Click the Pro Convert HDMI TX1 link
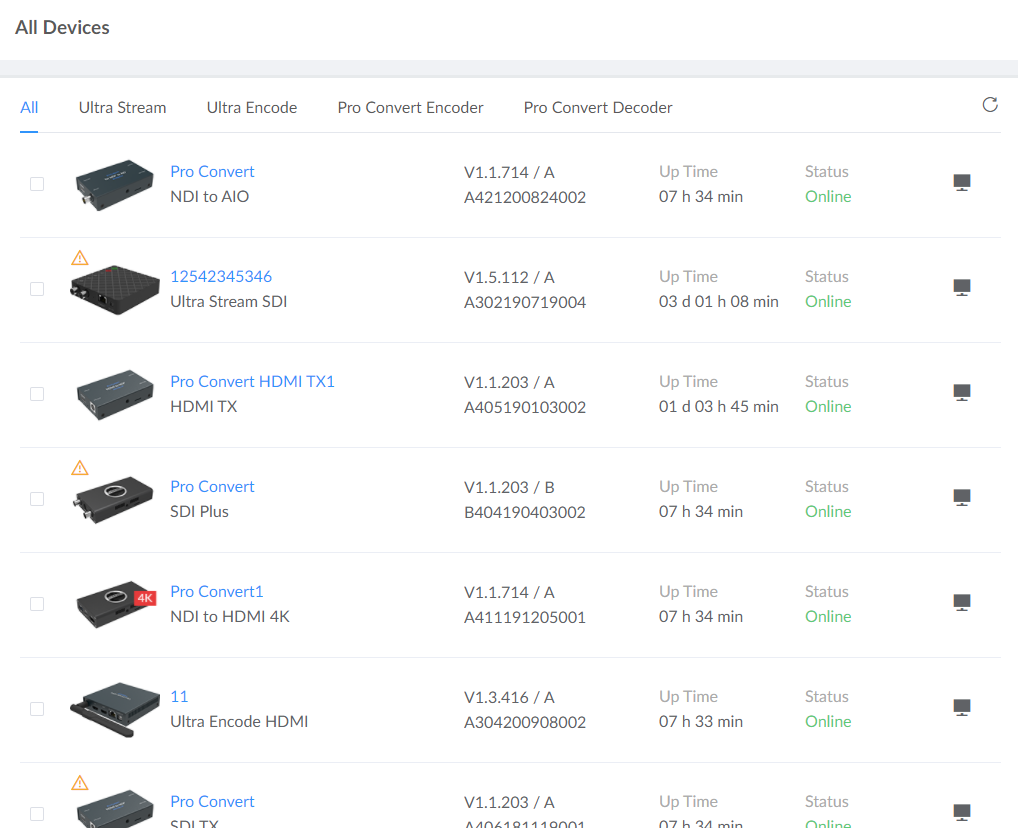 252,382
